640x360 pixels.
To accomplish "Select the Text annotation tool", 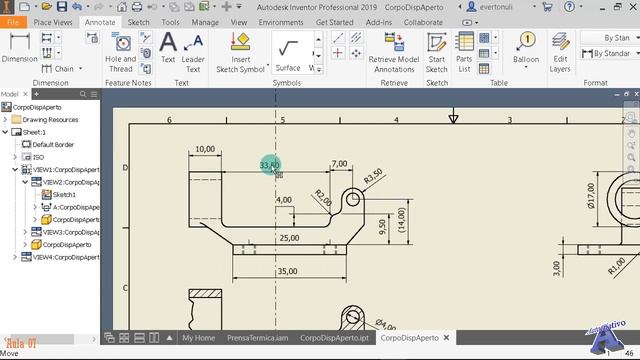I will pyautogui.click(x=168, y=48).
